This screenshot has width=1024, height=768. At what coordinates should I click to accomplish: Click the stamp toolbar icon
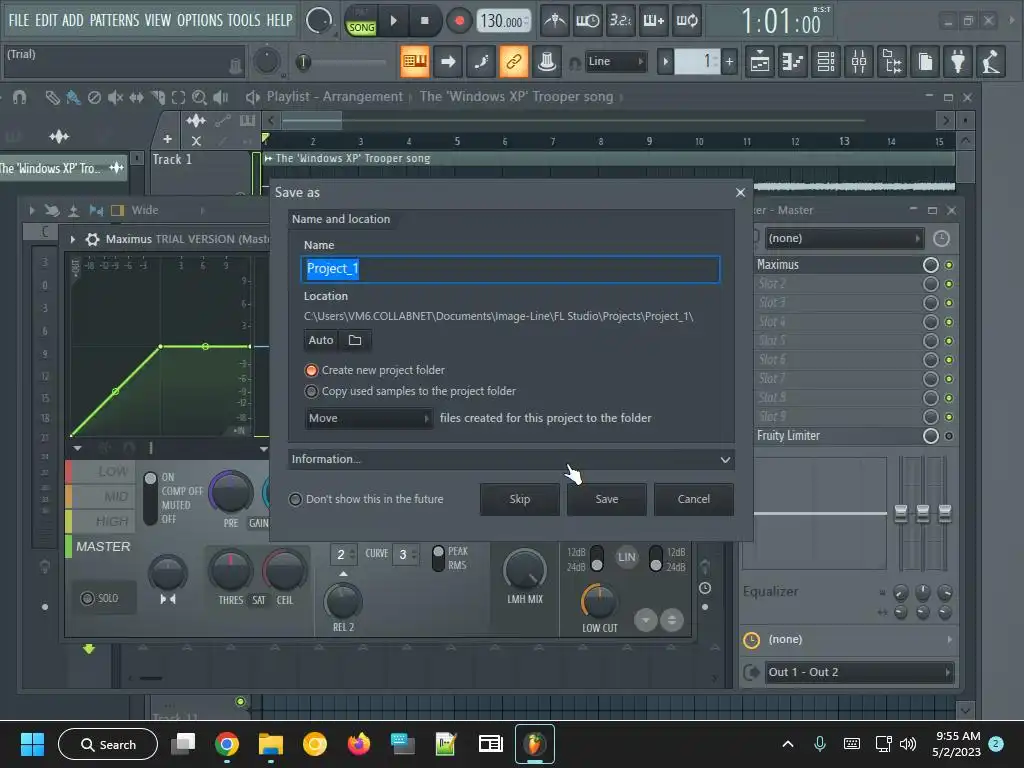547,61
